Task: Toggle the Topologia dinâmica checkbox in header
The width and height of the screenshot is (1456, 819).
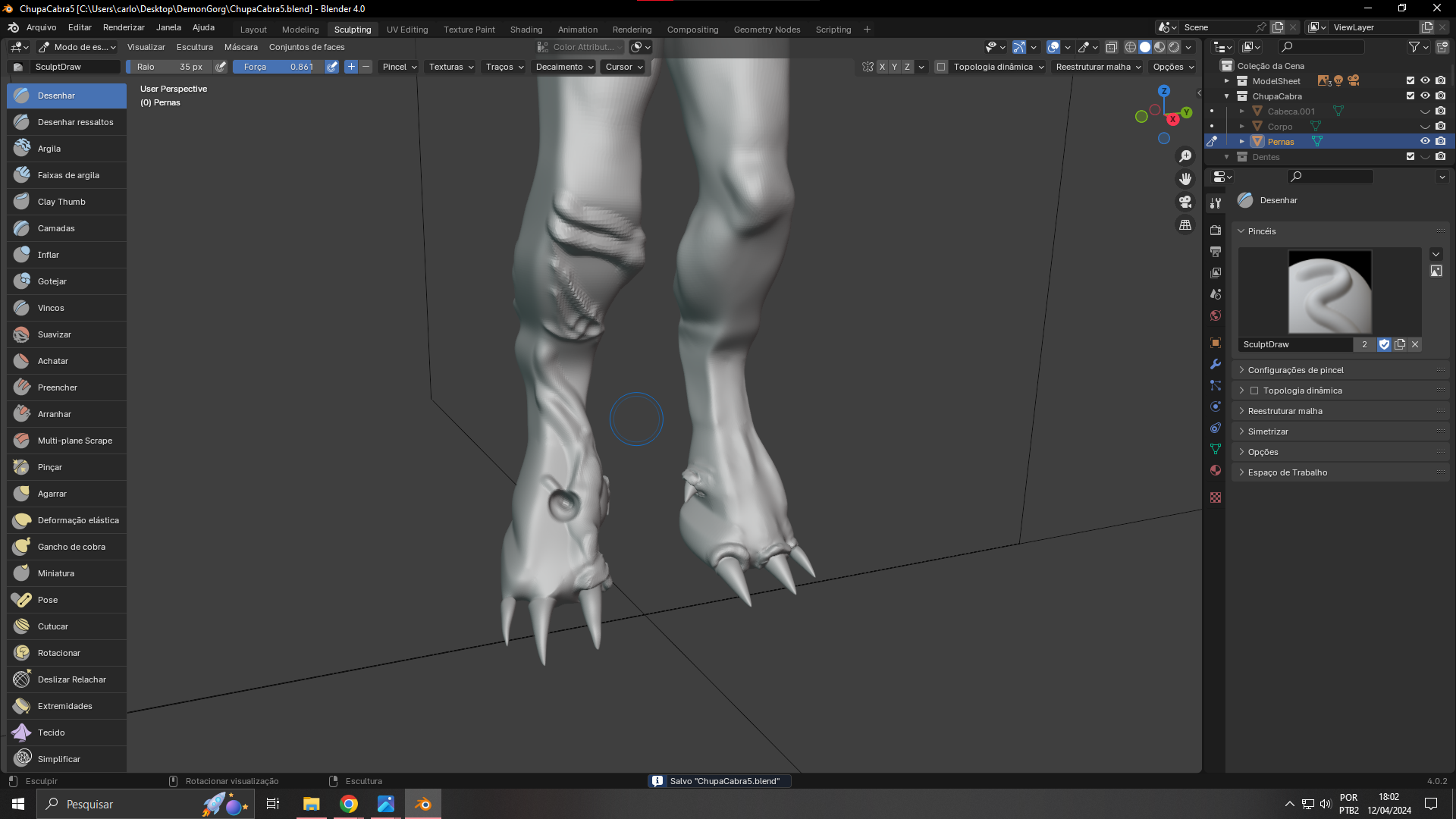Action: tap(941, 67)
